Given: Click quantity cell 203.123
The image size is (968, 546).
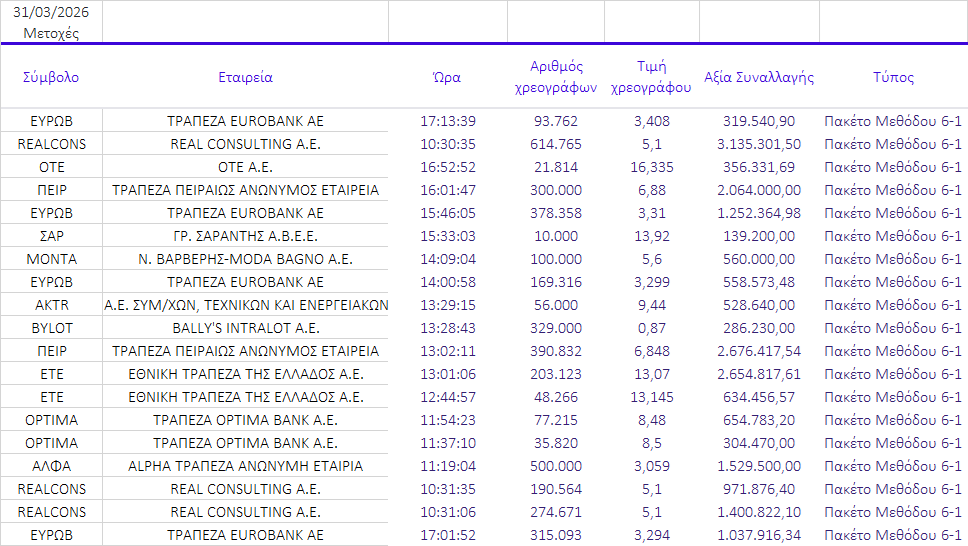Looking at the screenshot, I should click(556, 374).
